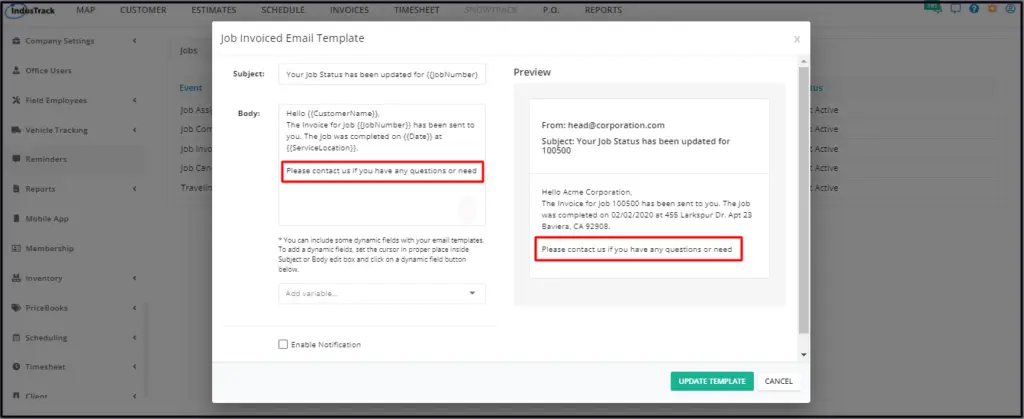Viewport: 1024px width, 419px height.
Task: Click the CANCEL button
Action: [778, 381]
